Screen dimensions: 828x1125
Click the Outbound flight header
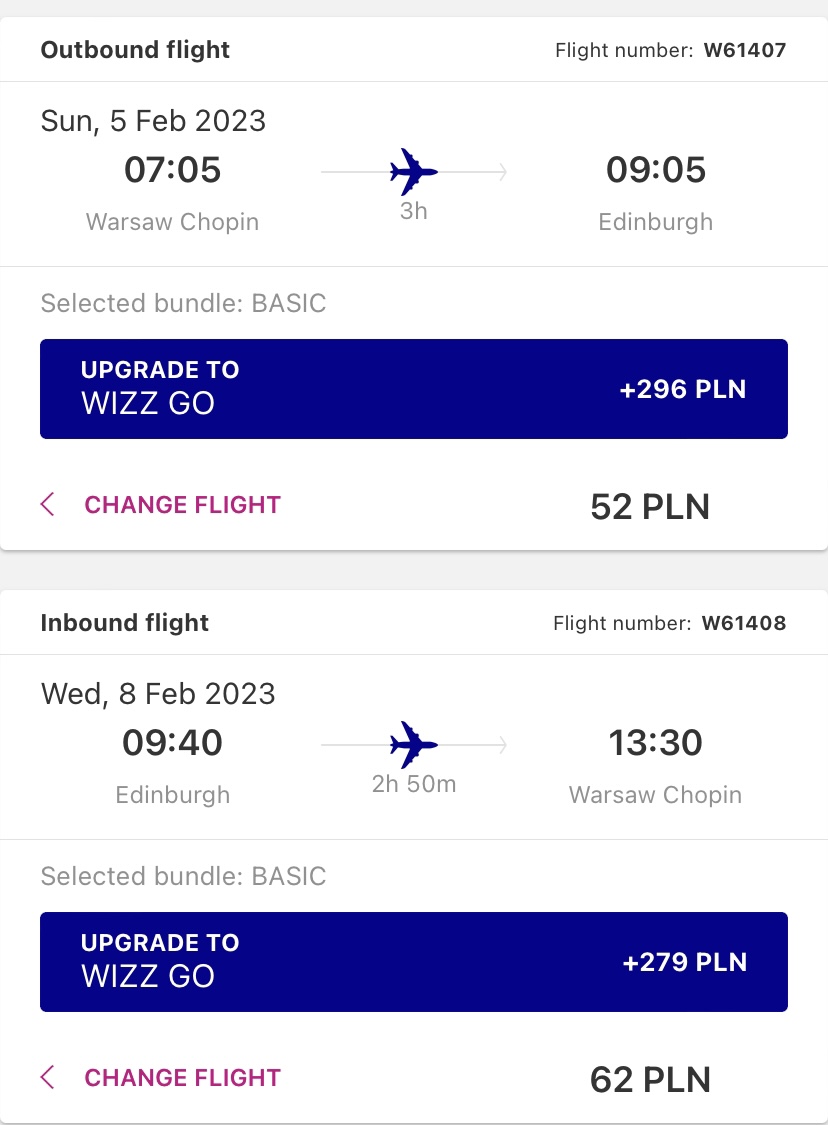[135, 50]
